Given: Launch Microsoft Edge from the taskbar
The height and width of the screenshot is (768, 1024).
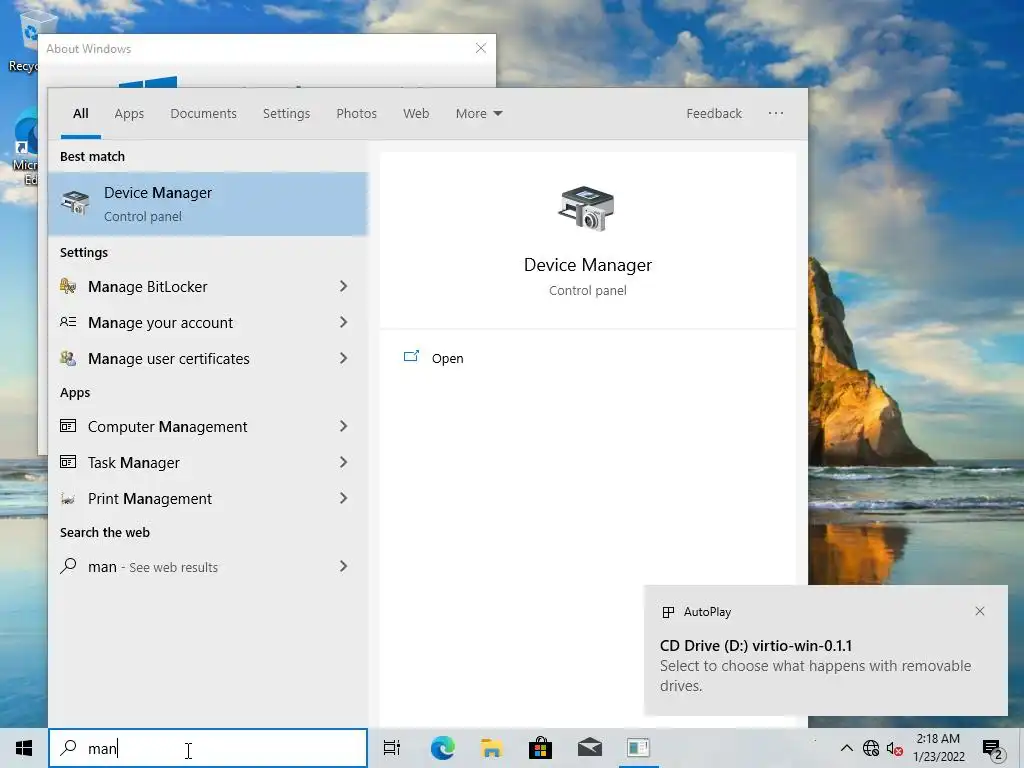Looking at the screenshot, I should tap(443, 748).
